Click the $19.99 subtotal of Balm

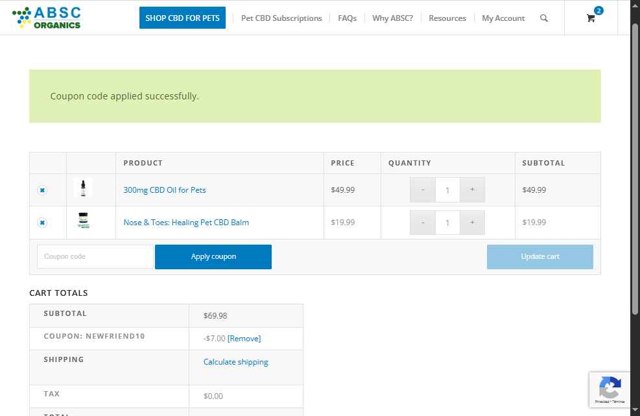point(534,222)
